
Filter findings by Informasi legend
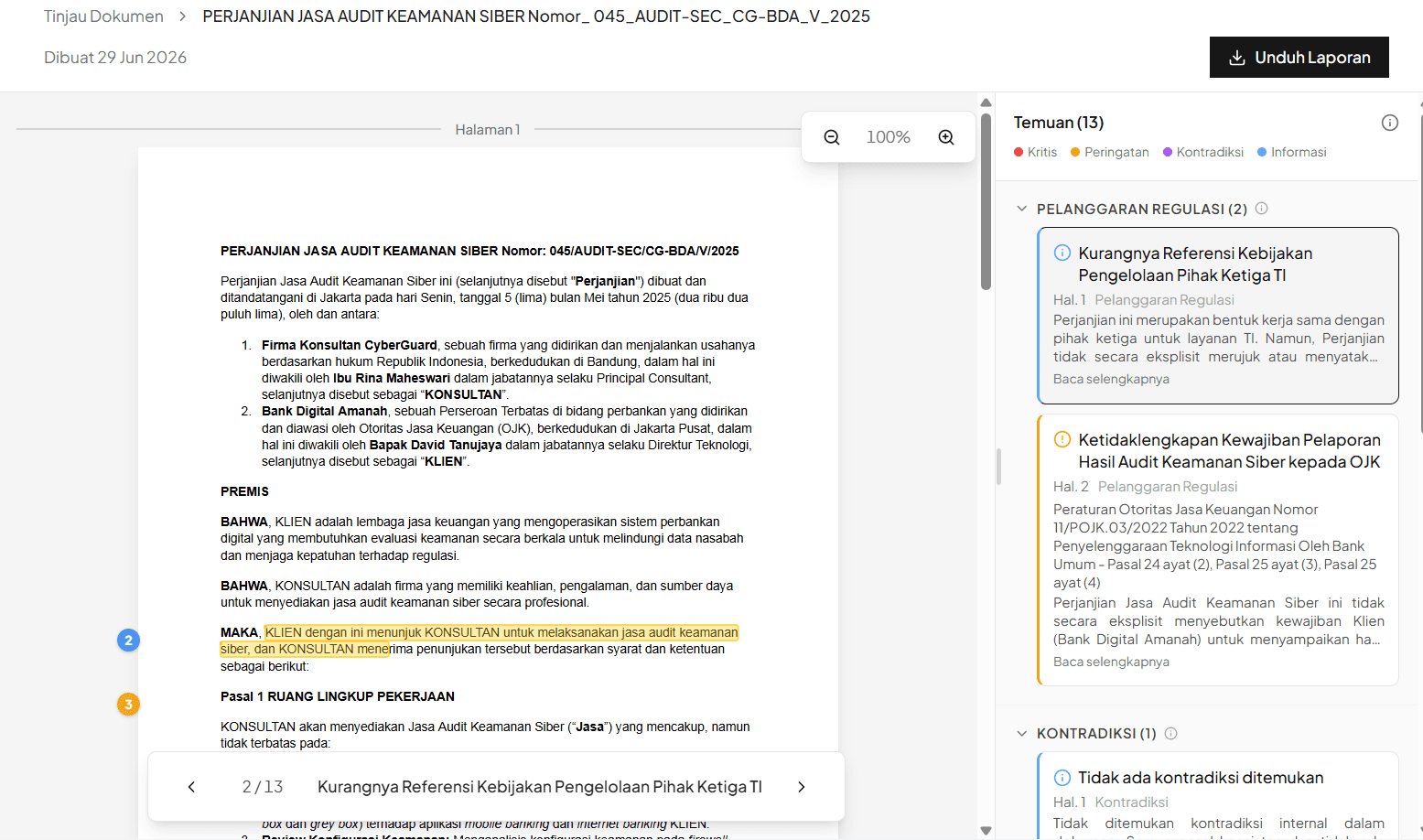[x=1291, y=152]
